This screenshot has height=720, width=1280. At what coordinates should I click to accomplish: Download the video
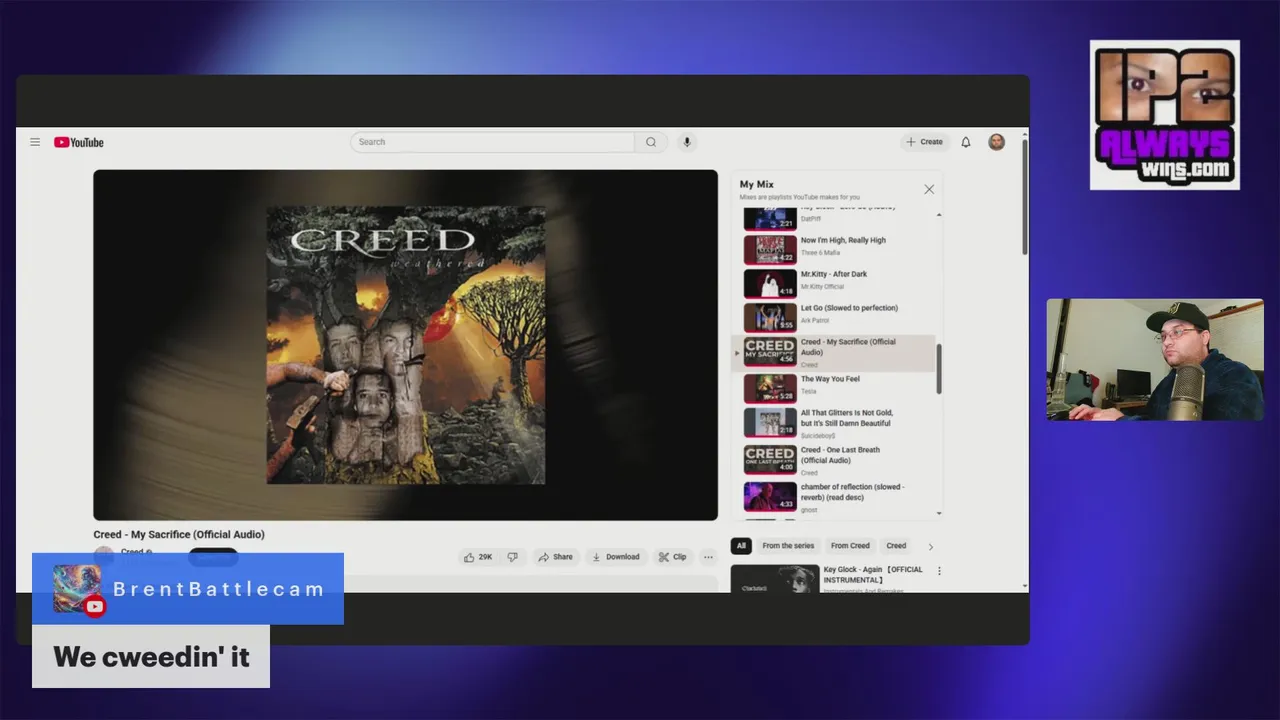[616, 557]
